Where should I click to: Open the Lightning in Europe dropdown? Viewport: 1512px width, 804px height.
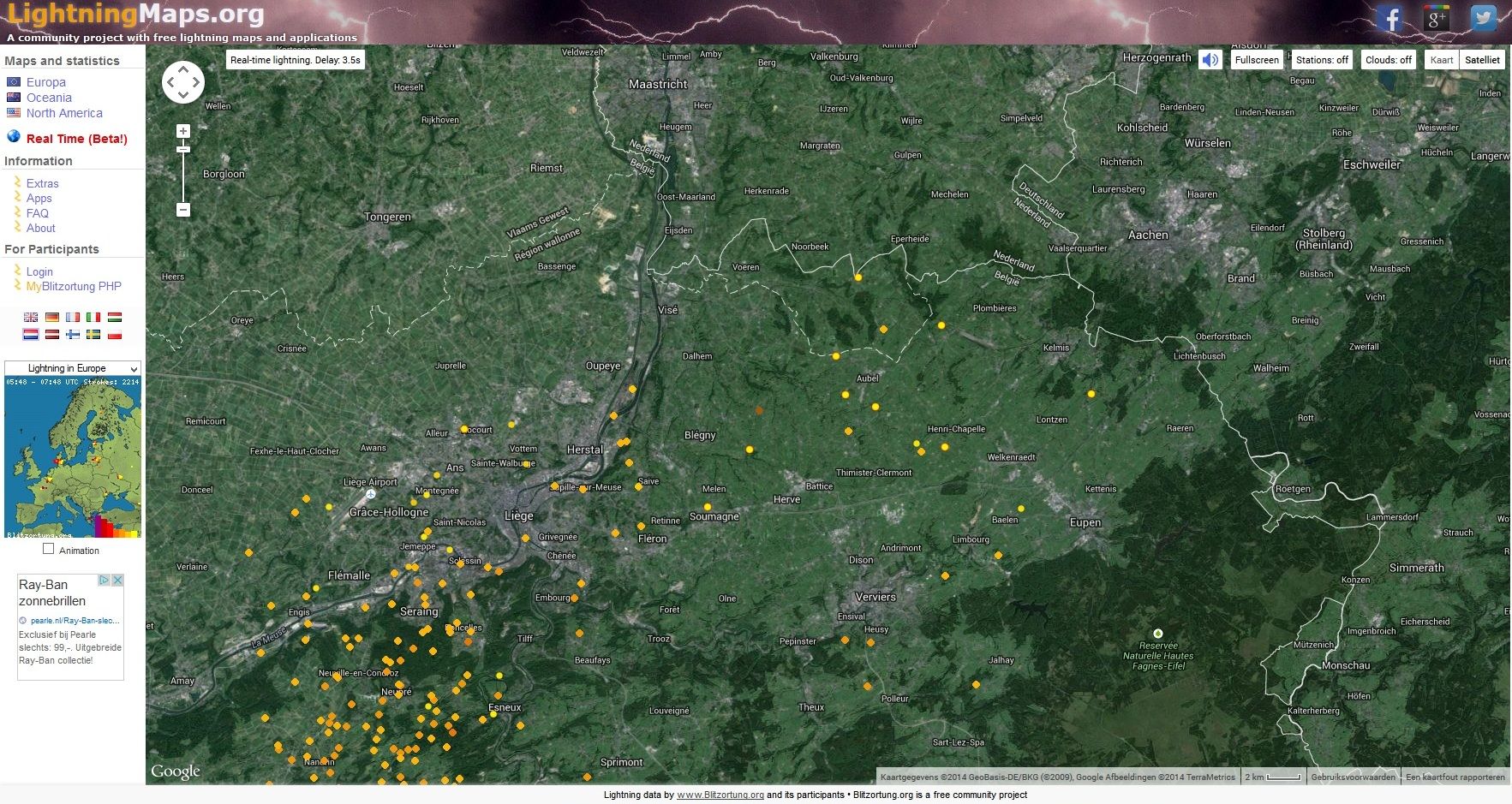72,368
